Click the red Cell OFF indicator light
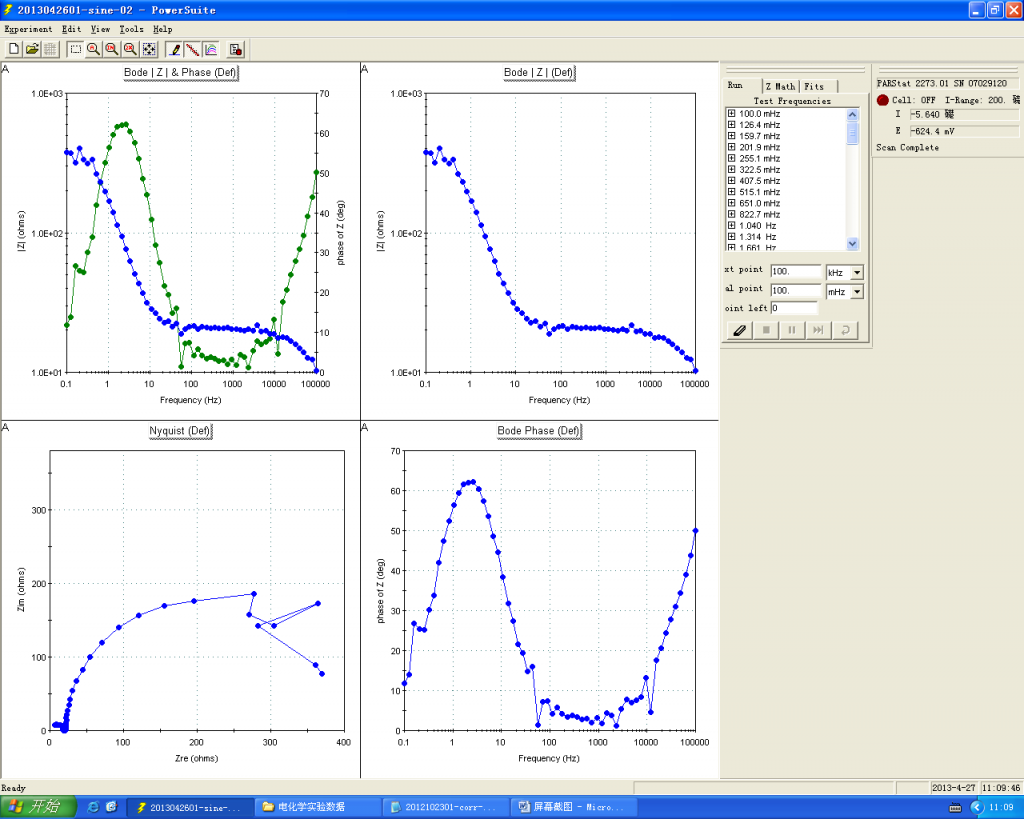1024x819 pixels. click(x=883, y=100)
